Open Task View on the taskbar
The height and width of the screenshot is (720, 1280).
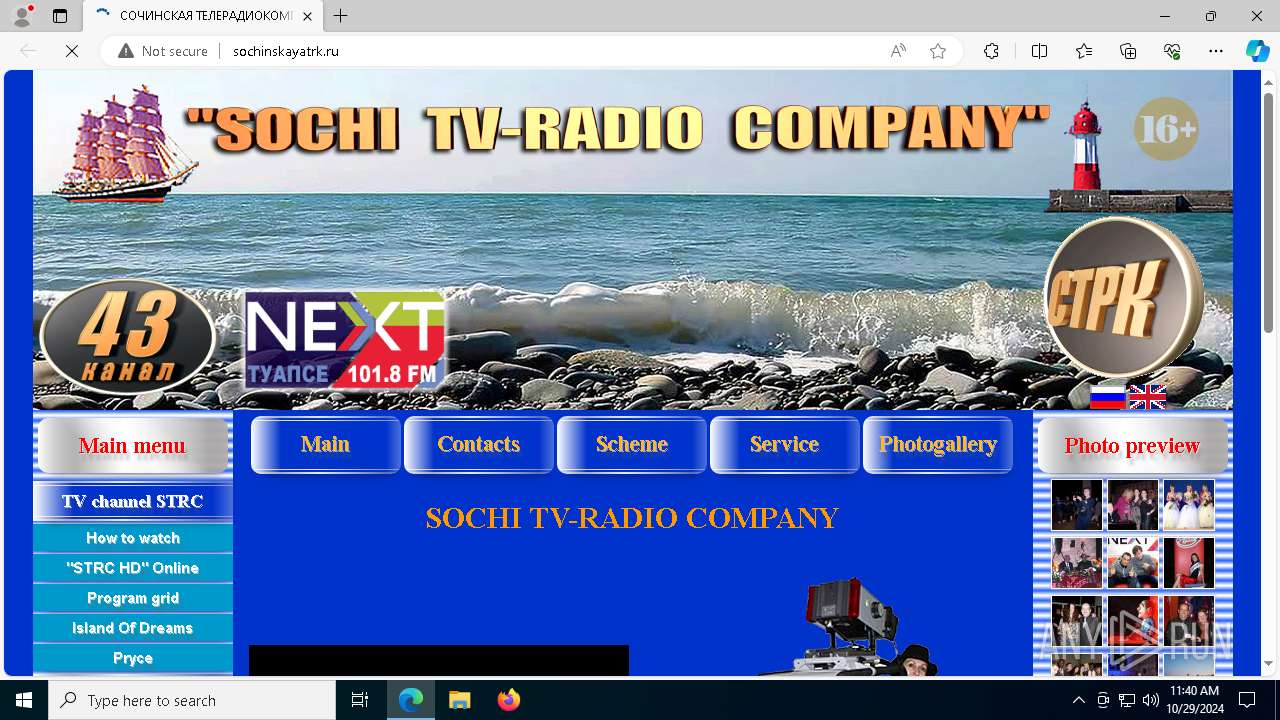point(360,700)
